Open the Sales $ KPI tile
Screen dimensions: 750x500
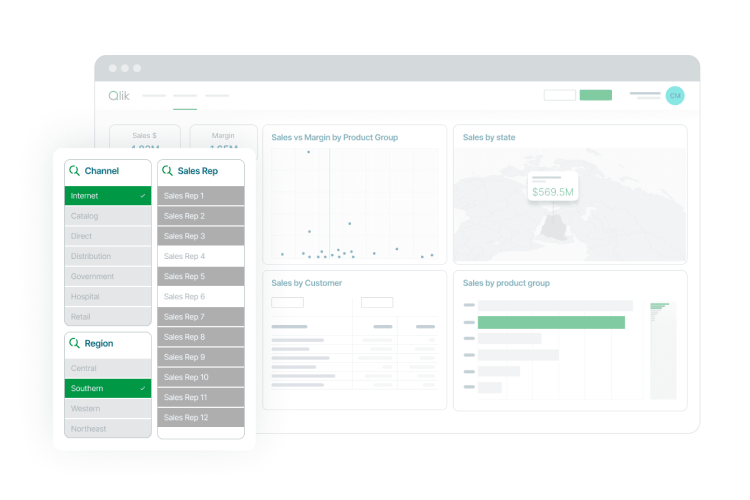145,138
